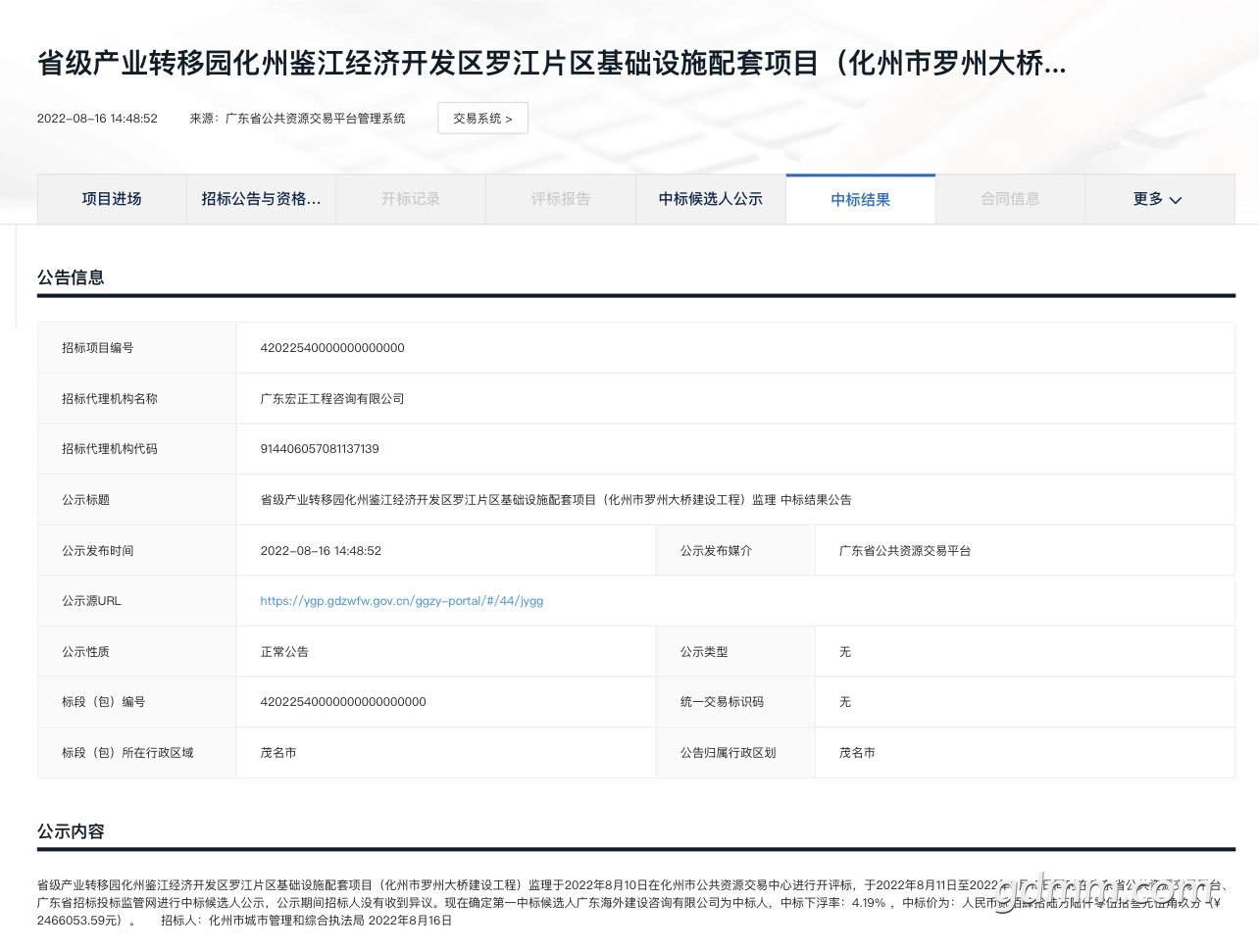Open the 公示源URL hyperlink
Image resolution: width=1259 pixels, height=952 pixels.
[x=401, y=601]
